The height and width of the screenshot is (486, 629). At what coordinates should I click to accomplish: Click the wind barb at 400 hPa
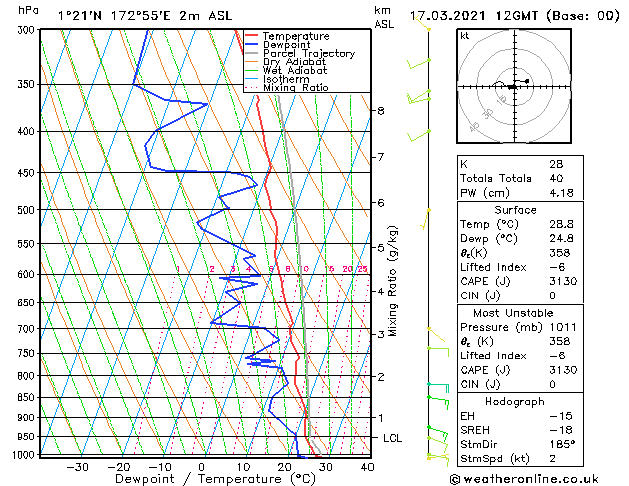(419, 136)
